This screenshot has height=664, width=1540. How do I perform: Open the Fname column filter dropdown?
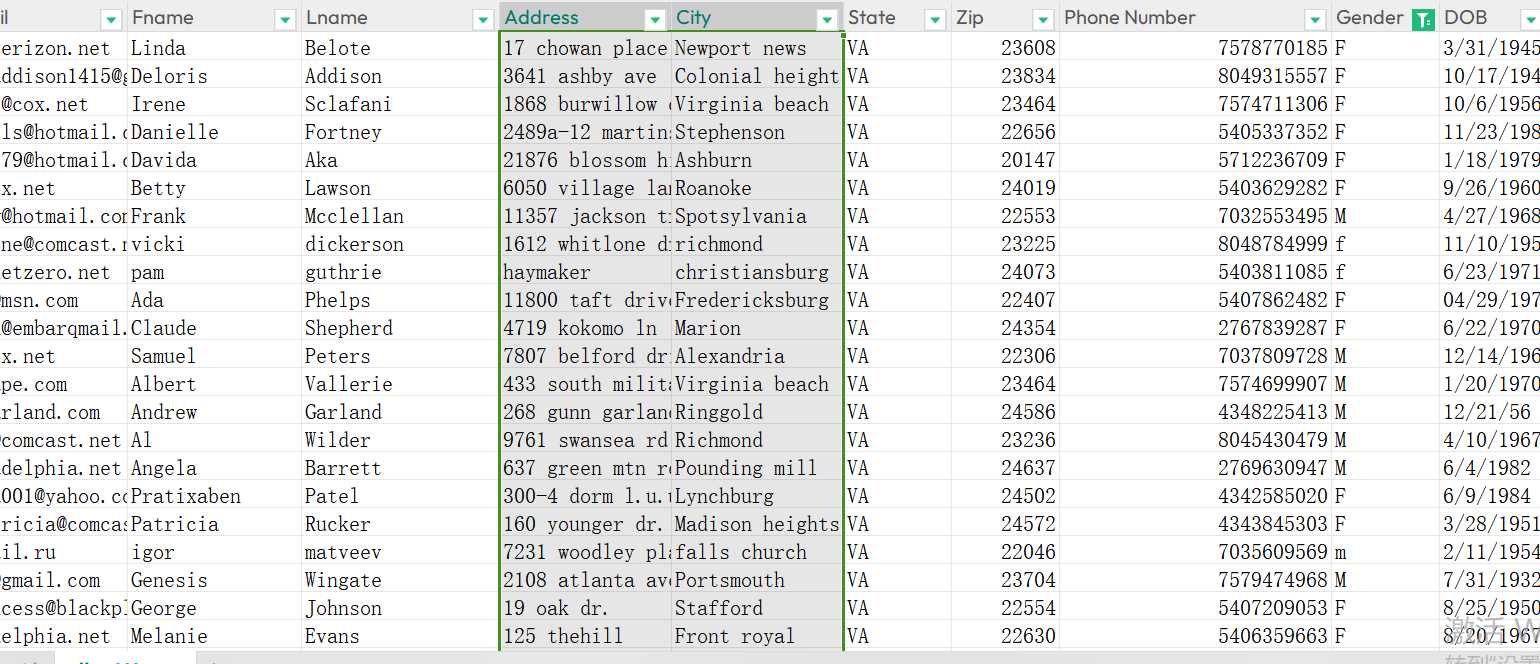(x=285, y=19)
